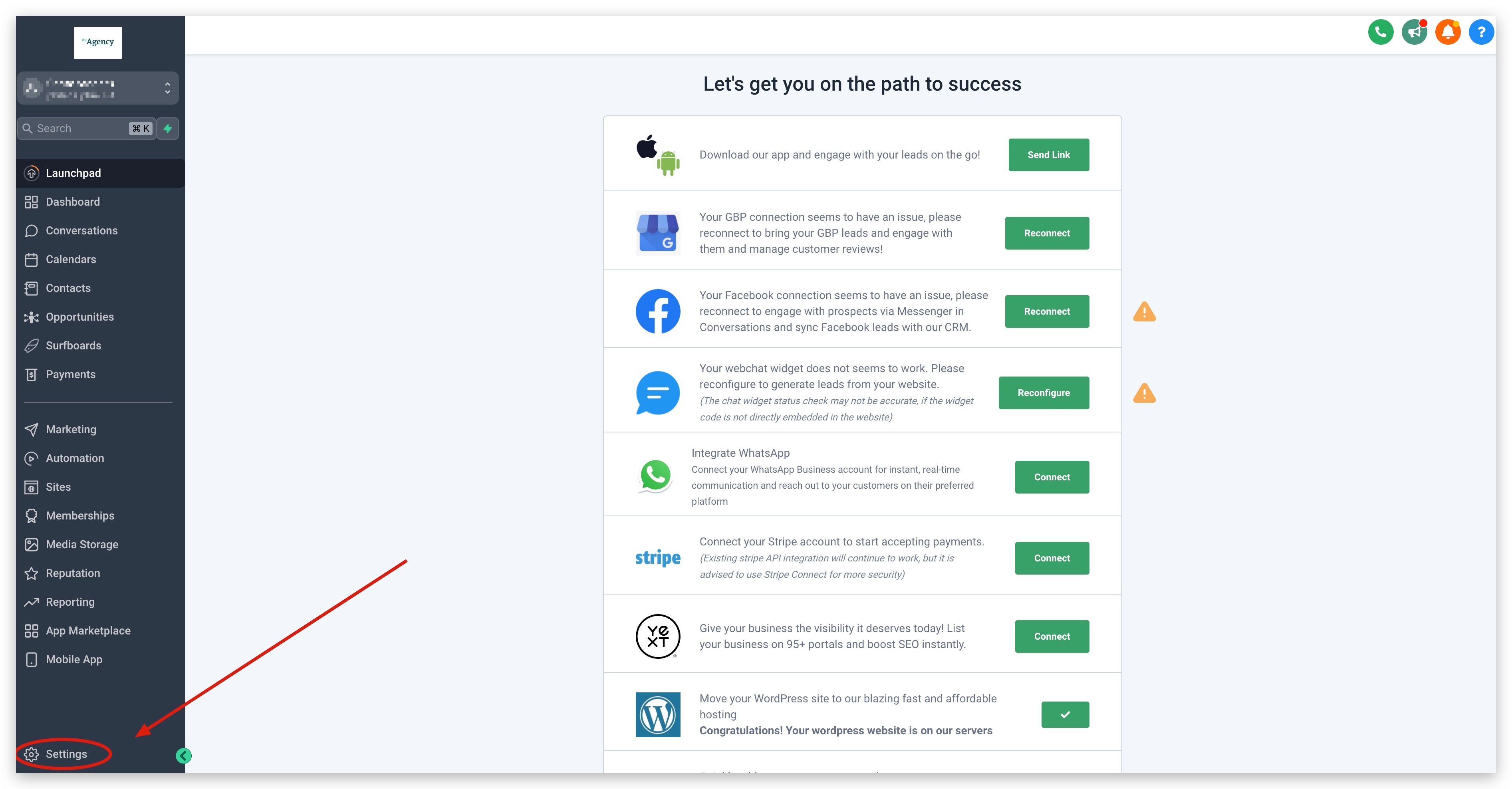Screen dimensions: 1512x789
Task: Collapse the sidebar with green chevron
Action: coord(184,755)
